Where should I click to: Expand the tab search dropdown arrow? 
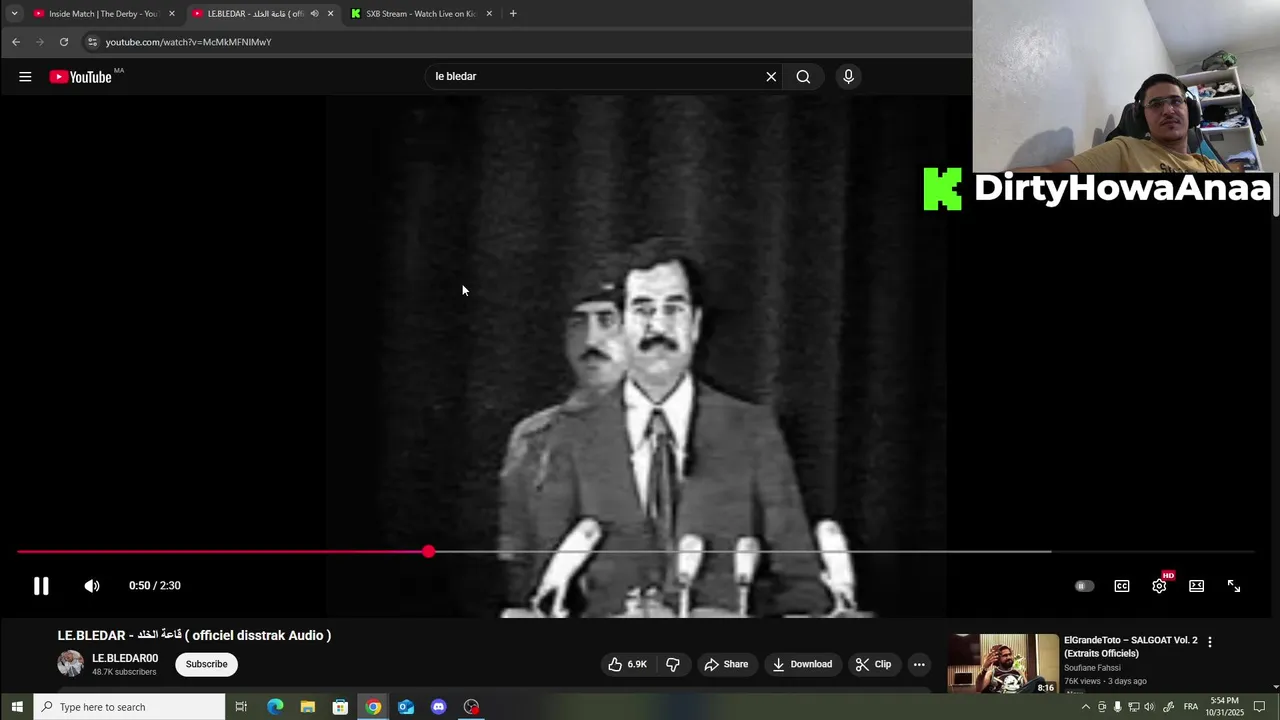(14, 14)
